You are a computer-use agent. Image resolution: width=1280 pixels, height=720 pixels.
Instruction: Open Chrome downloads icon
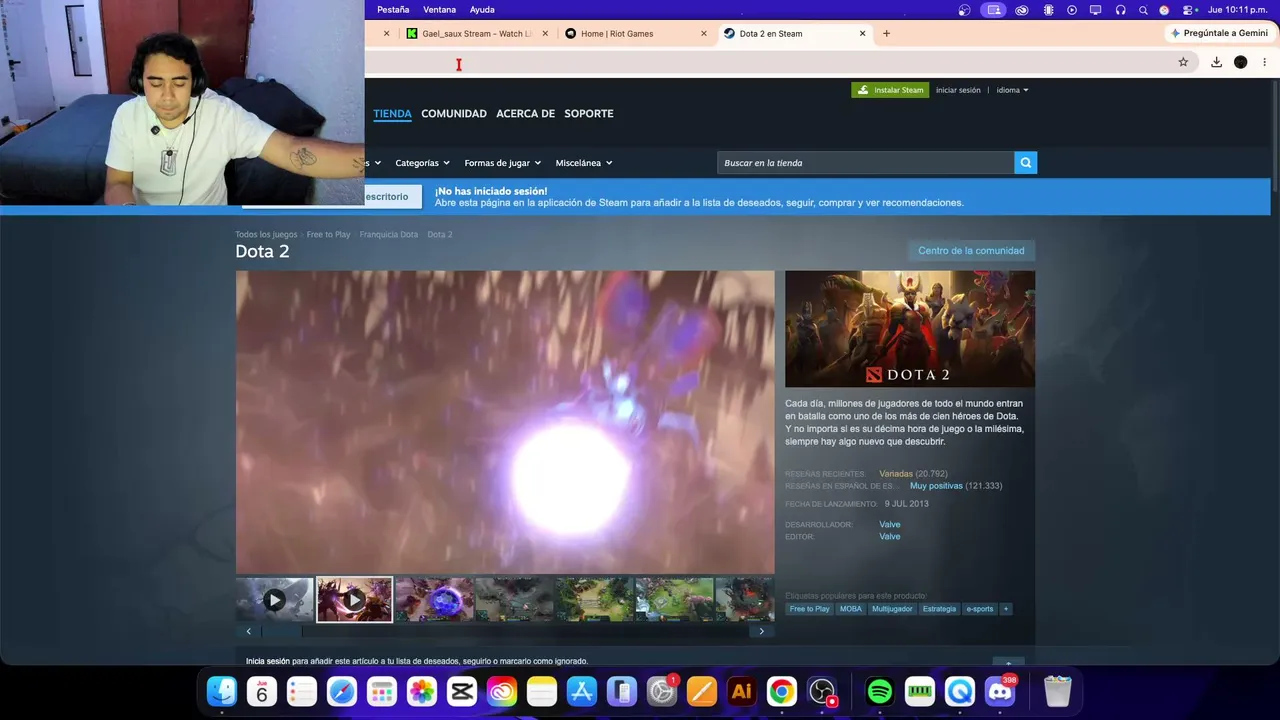(x=1216, y=62)
